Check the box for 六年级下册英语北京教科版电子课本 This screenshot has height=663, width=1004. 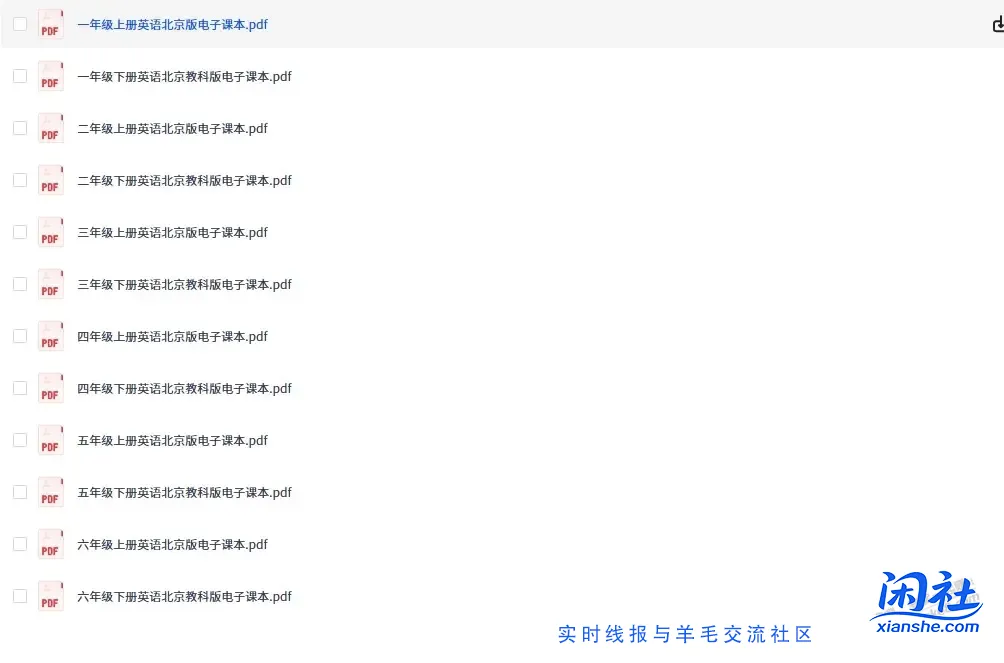(x=19, y=595)
